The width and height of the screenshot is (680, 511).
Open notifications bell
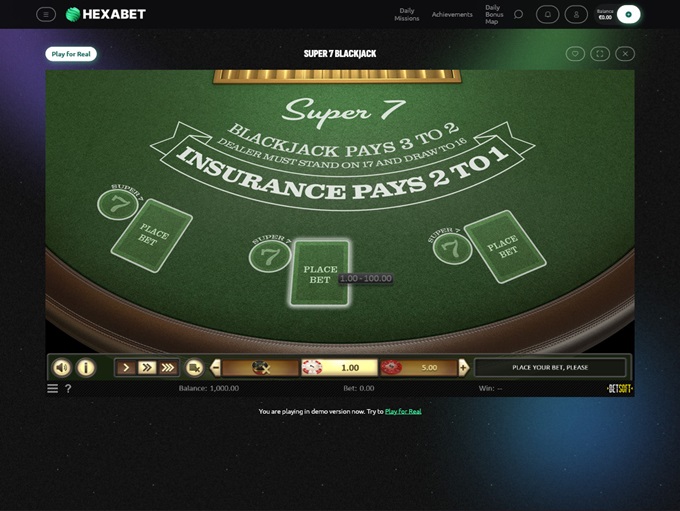547,14
